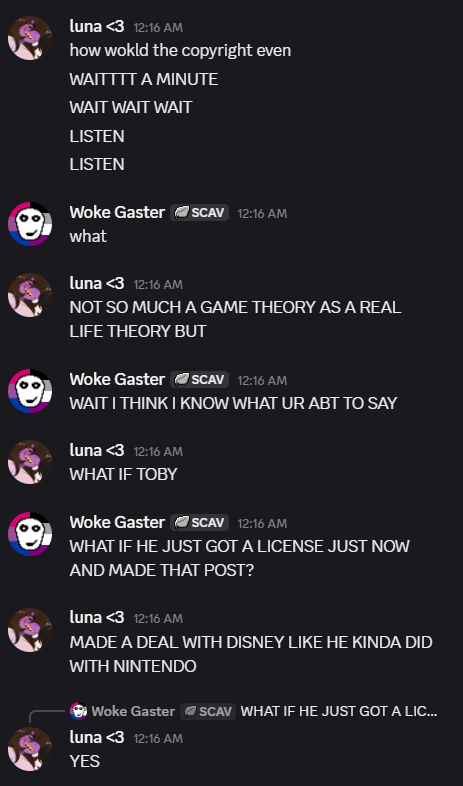The image size is (463, 786).
Task: Click luna avatar beside 'MADE A DEAL WITH DISNEY'
Action: point(30,630)
